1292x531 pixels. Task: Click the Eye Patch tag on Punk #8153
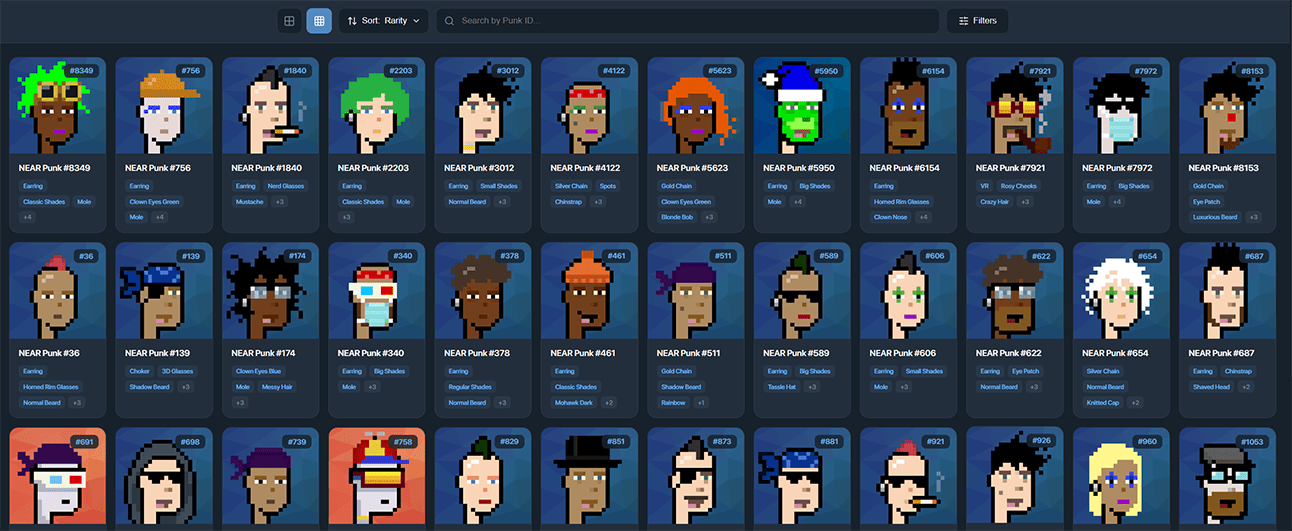coord(1206,202)
